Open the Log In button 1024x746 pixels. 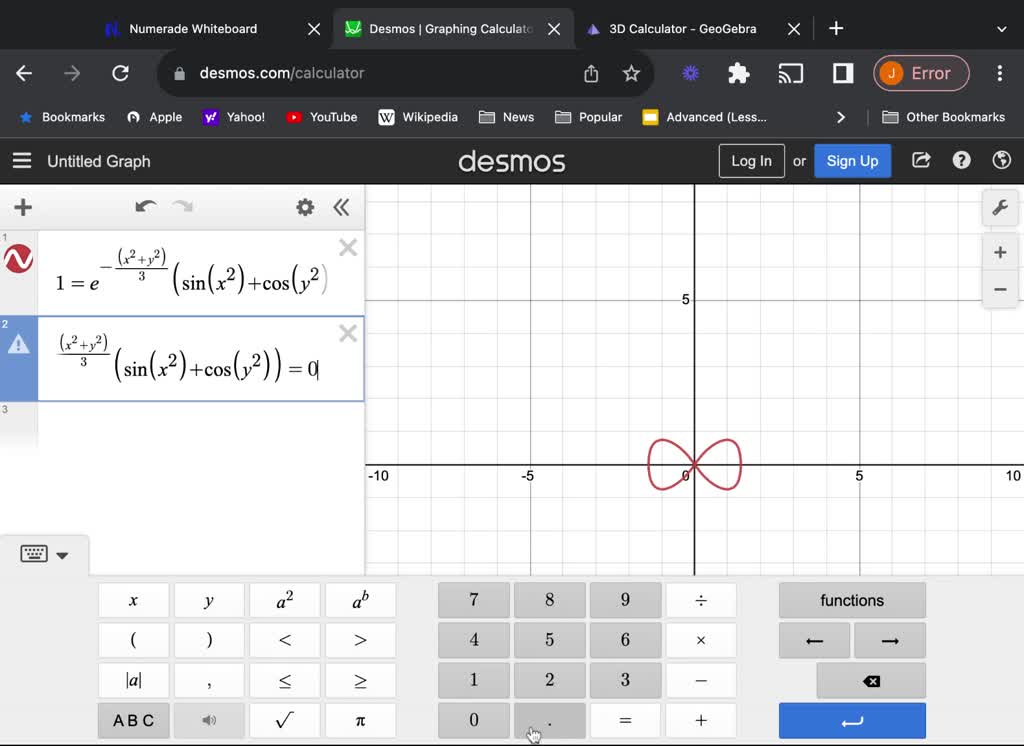click(751, 160)
